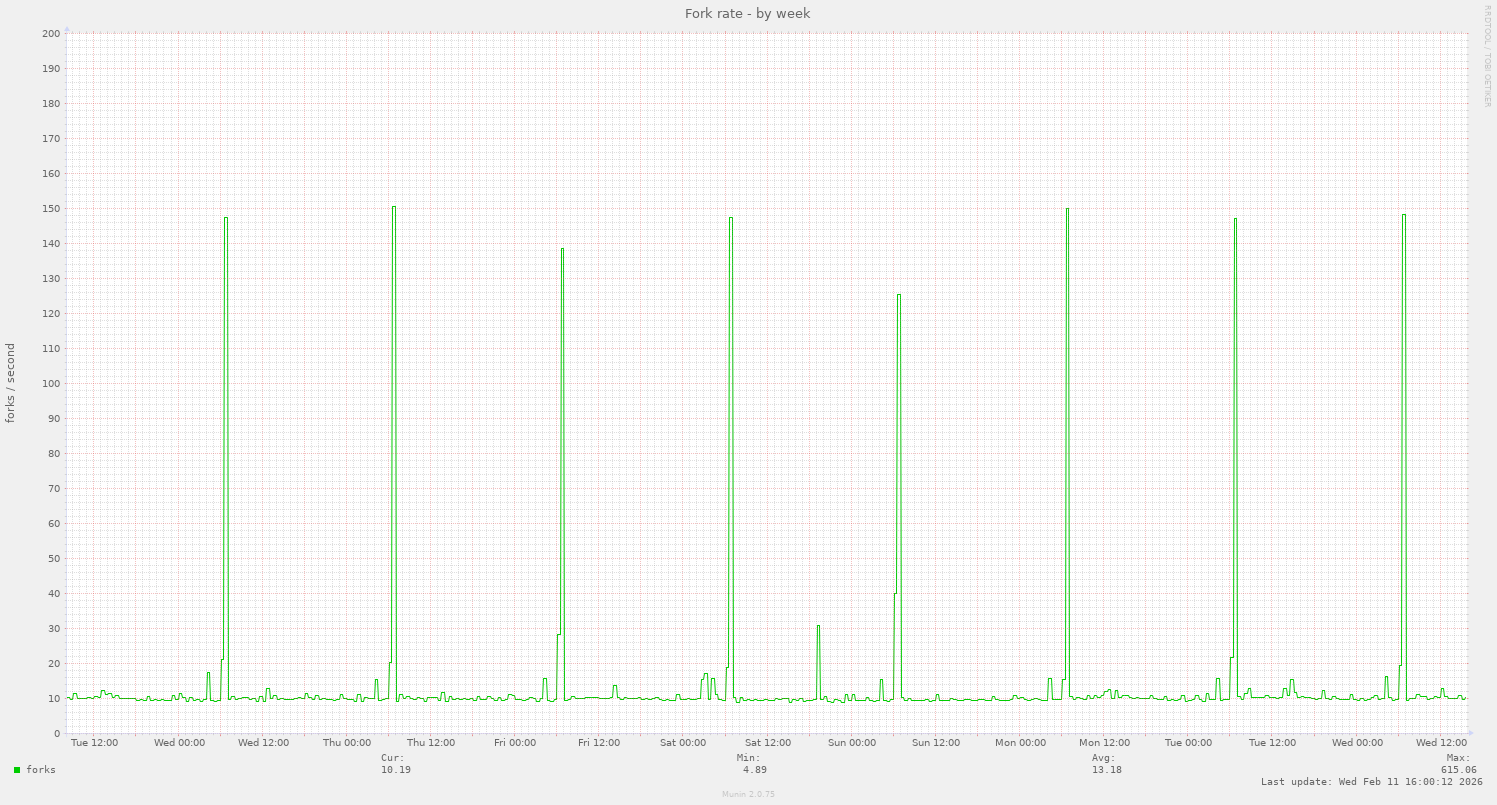This screenshot has height=805, width=1497.
Task: Click the RRDTOOL / TOBI OETIKER watermark
Action: click(x=1487, y=55)
